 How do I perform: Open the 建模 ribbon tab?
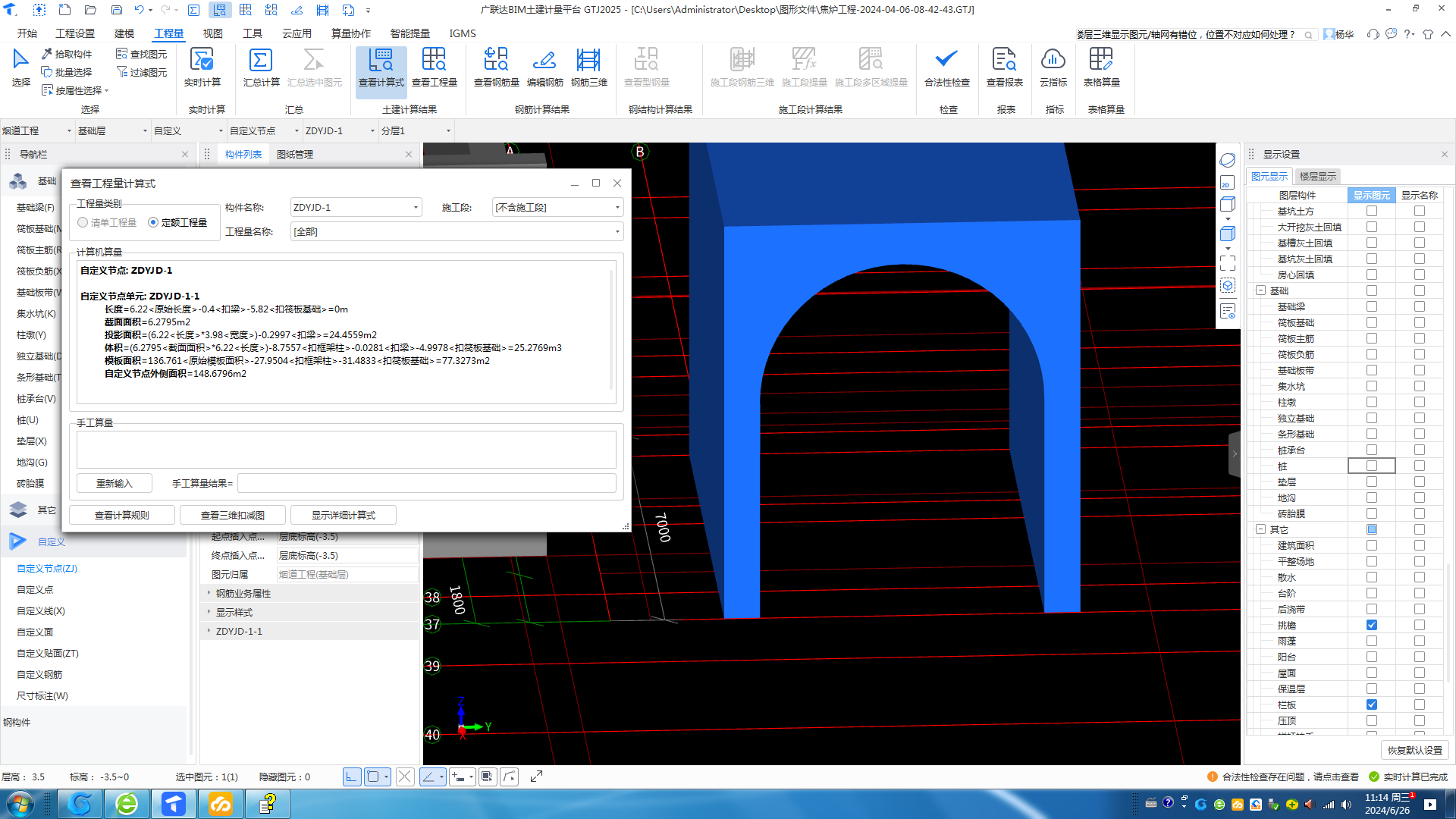point(124,33)
